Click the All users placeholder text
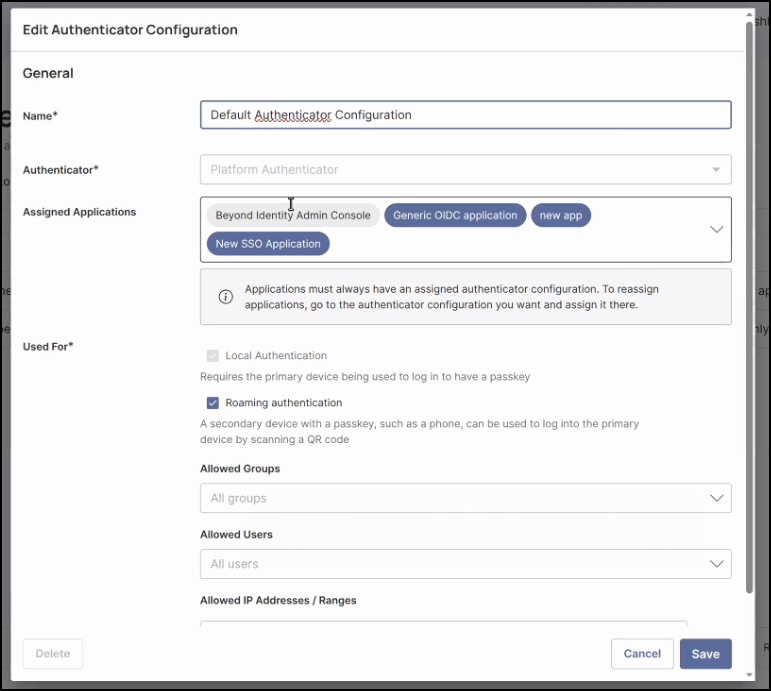Viewport: 771px width, 691px height. 235,564
